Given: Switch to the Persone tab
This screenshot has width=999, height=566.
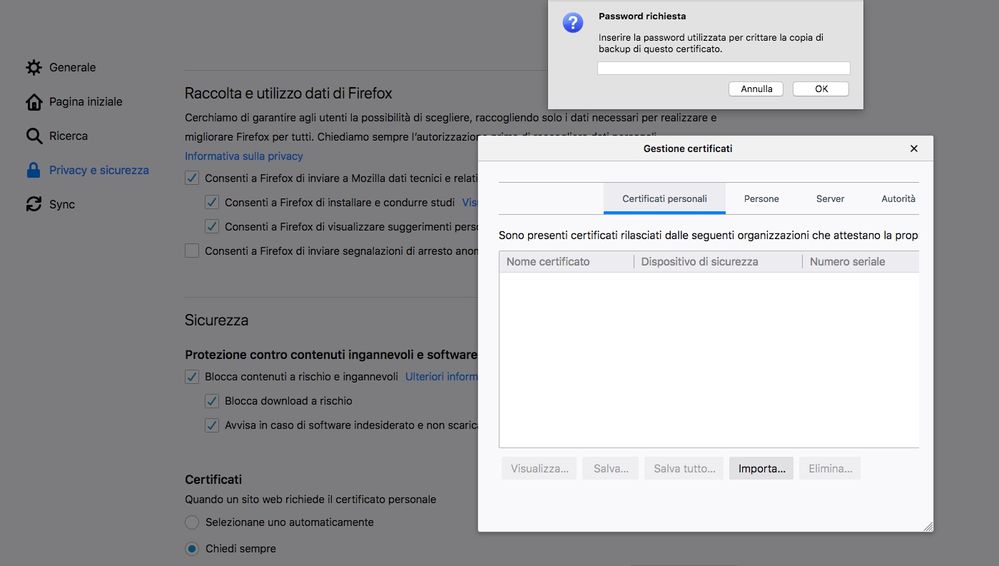Looking at the screenshot, I should (761, 199).
